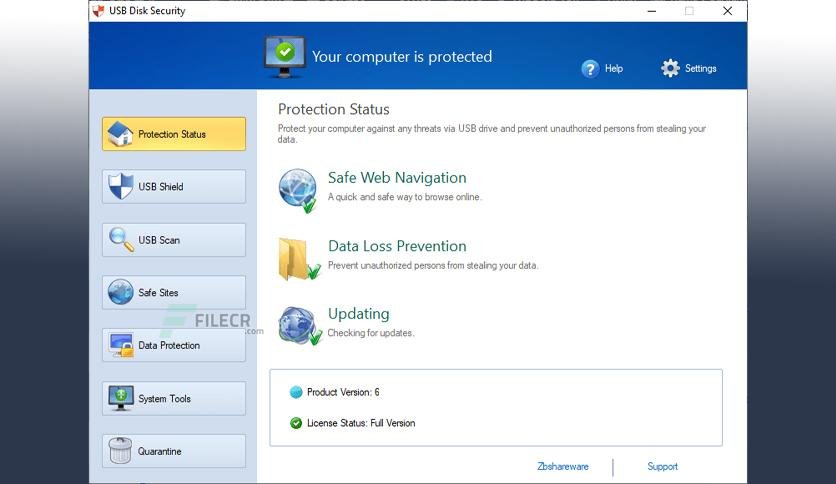Screen dimensions: 836x484
Task: Click the Data Loss Prevention heading
Action: 397,246
